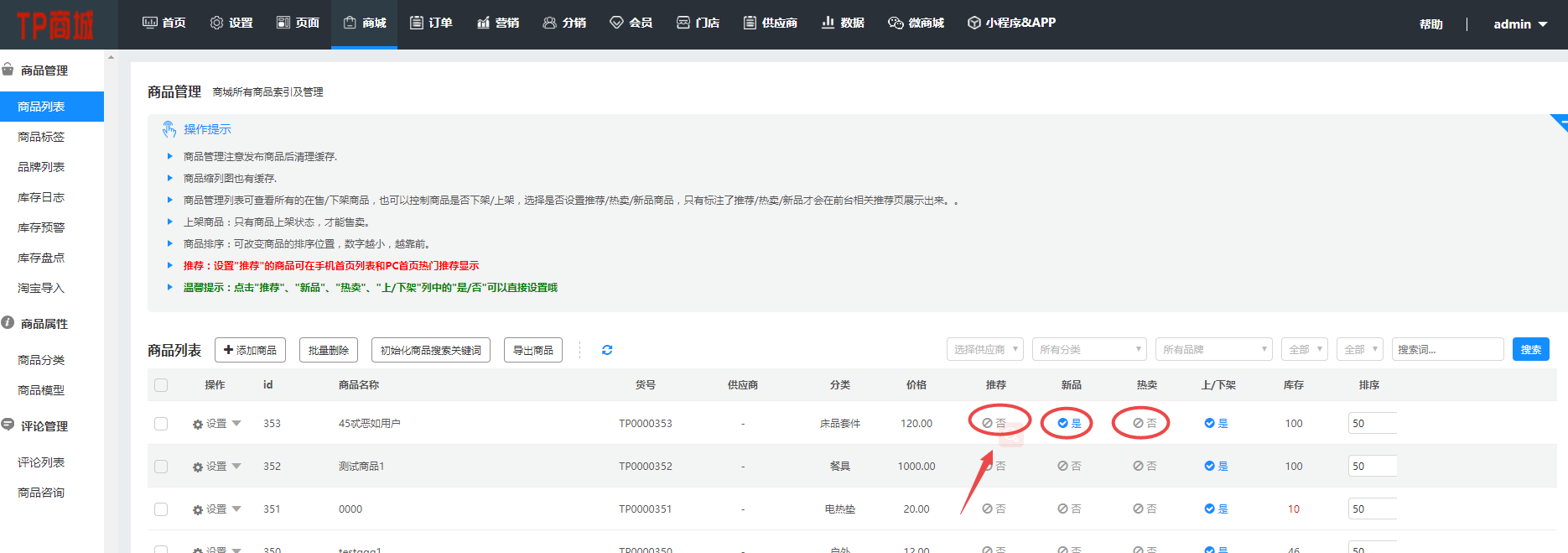
Task: Toggle 新品 status of product 353
Action: coord(1069,424)
